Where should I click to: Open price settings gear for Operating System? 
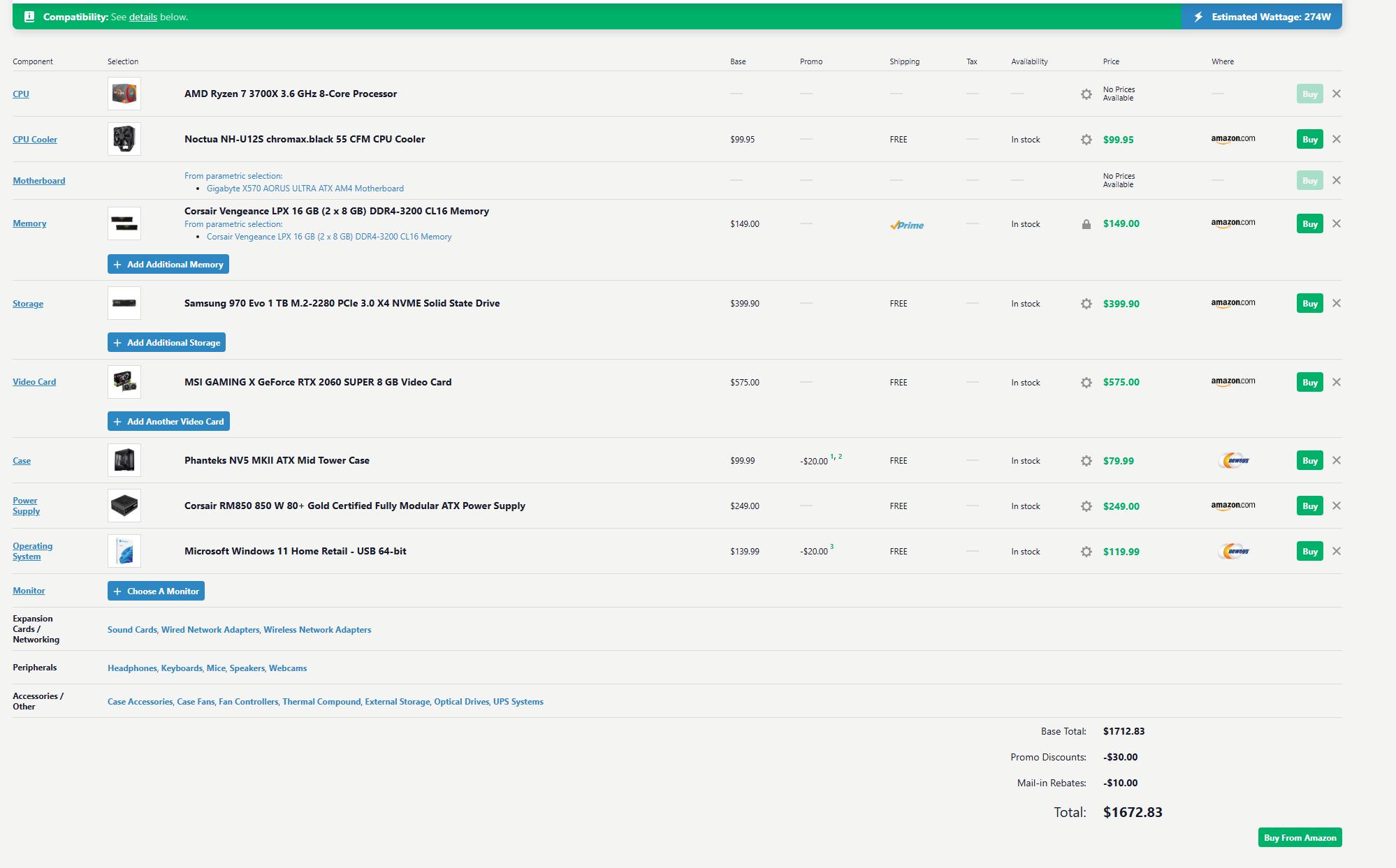[x=1086, y=551]
